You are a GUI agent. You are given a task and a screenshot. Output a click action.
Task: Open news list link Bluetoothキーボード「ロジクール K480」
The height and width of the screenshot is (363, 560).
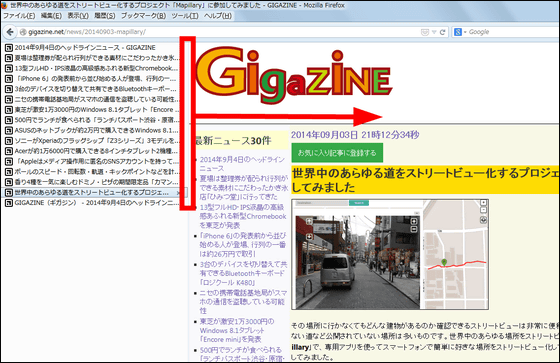[x=243, y=274]
